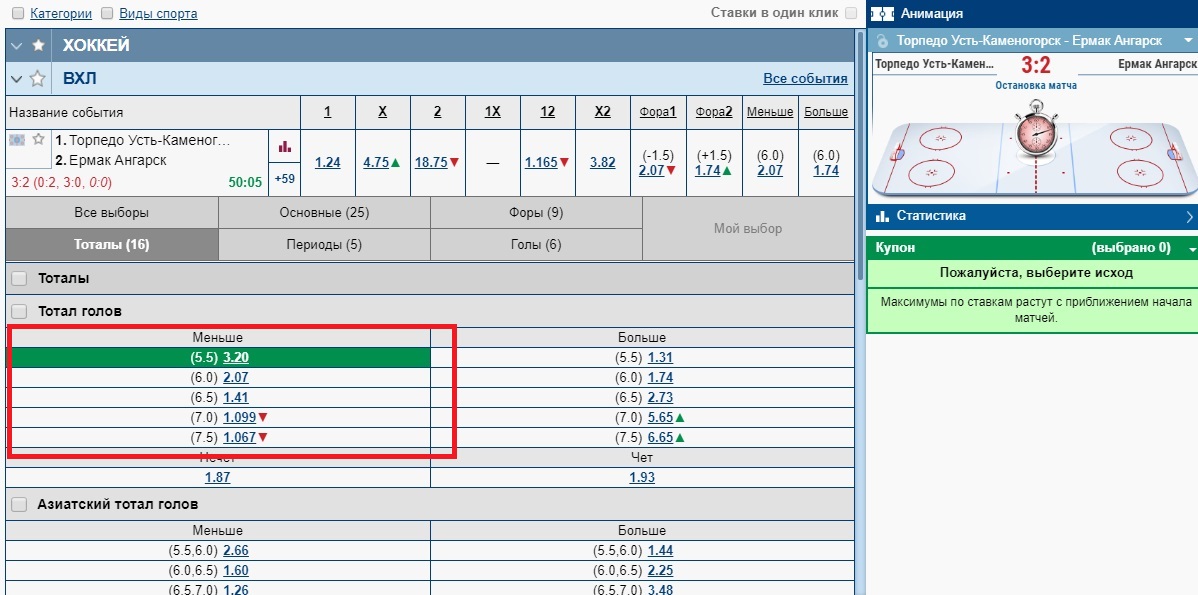
Task: Open the Купон dropdown arrow
Action: coord(1191,249)
